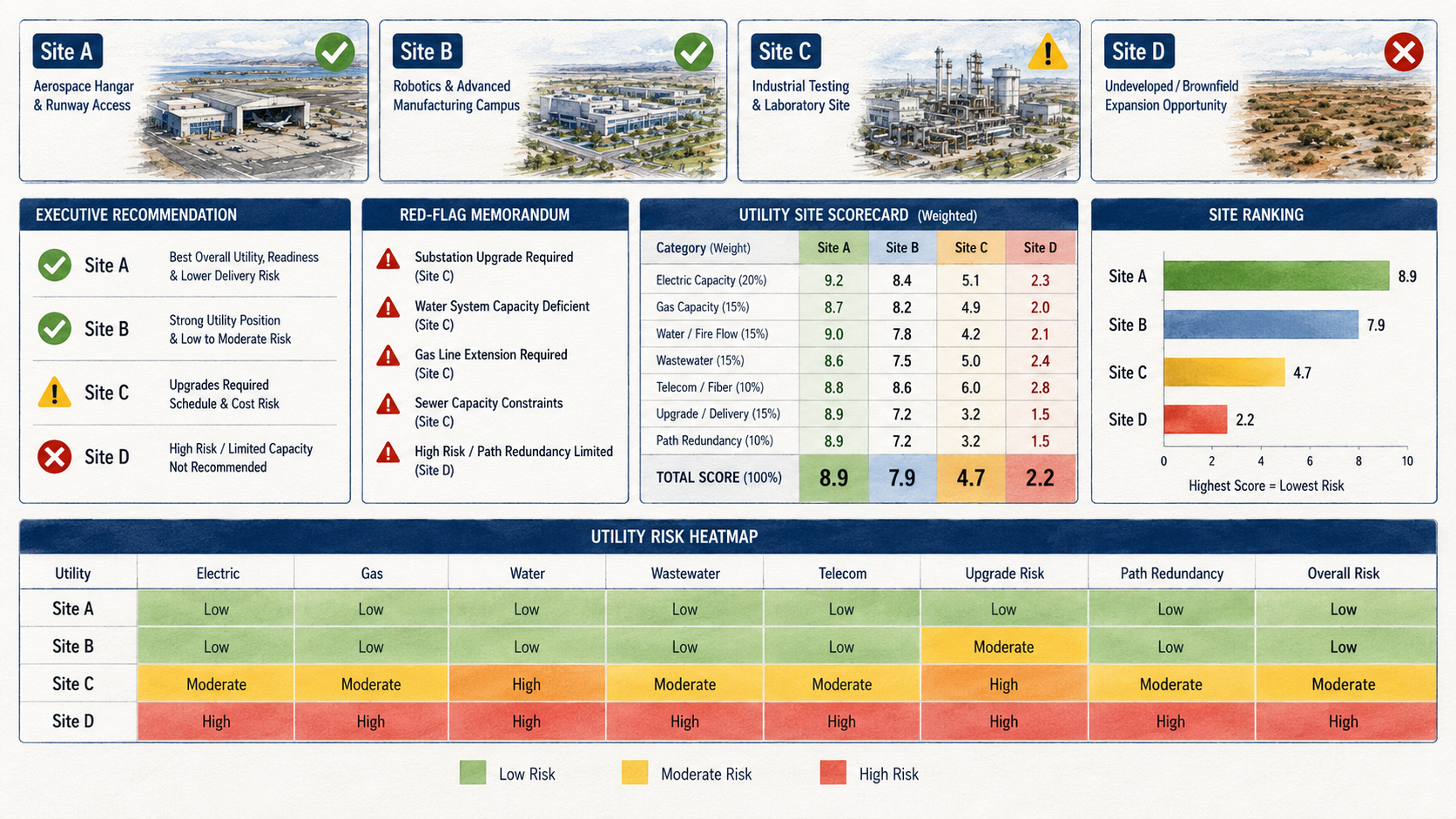The height and width of the screenshot is (819, 1456).
Task: Click the Electric Capacity (20%) row label
Action: pyautogui.click(x=711, y=280)
